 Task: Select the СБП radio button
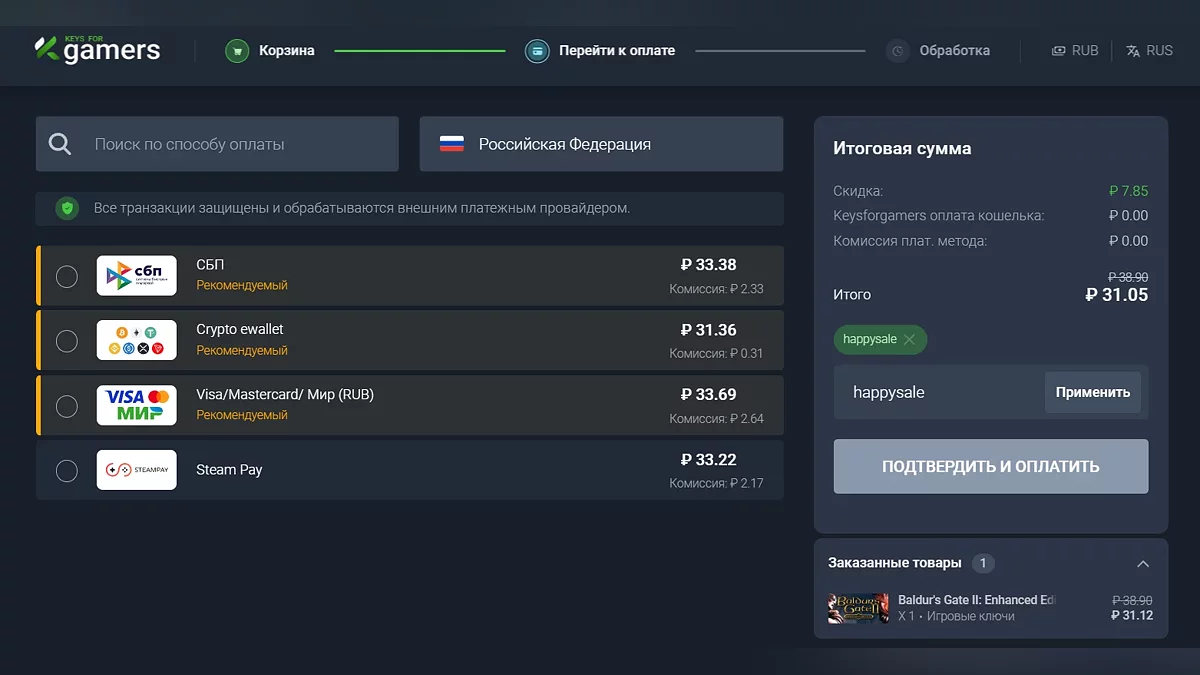(67, 277)
